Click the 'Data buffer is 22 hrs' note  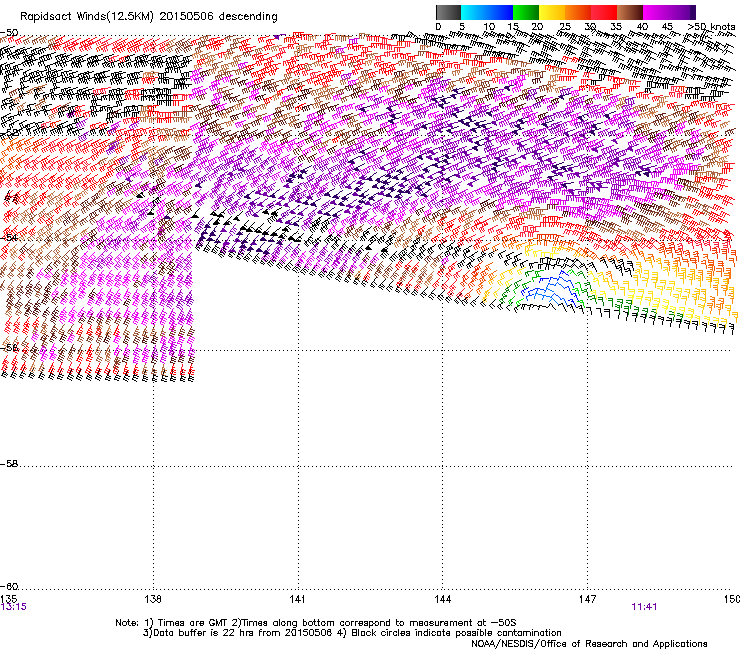(352, 633)
